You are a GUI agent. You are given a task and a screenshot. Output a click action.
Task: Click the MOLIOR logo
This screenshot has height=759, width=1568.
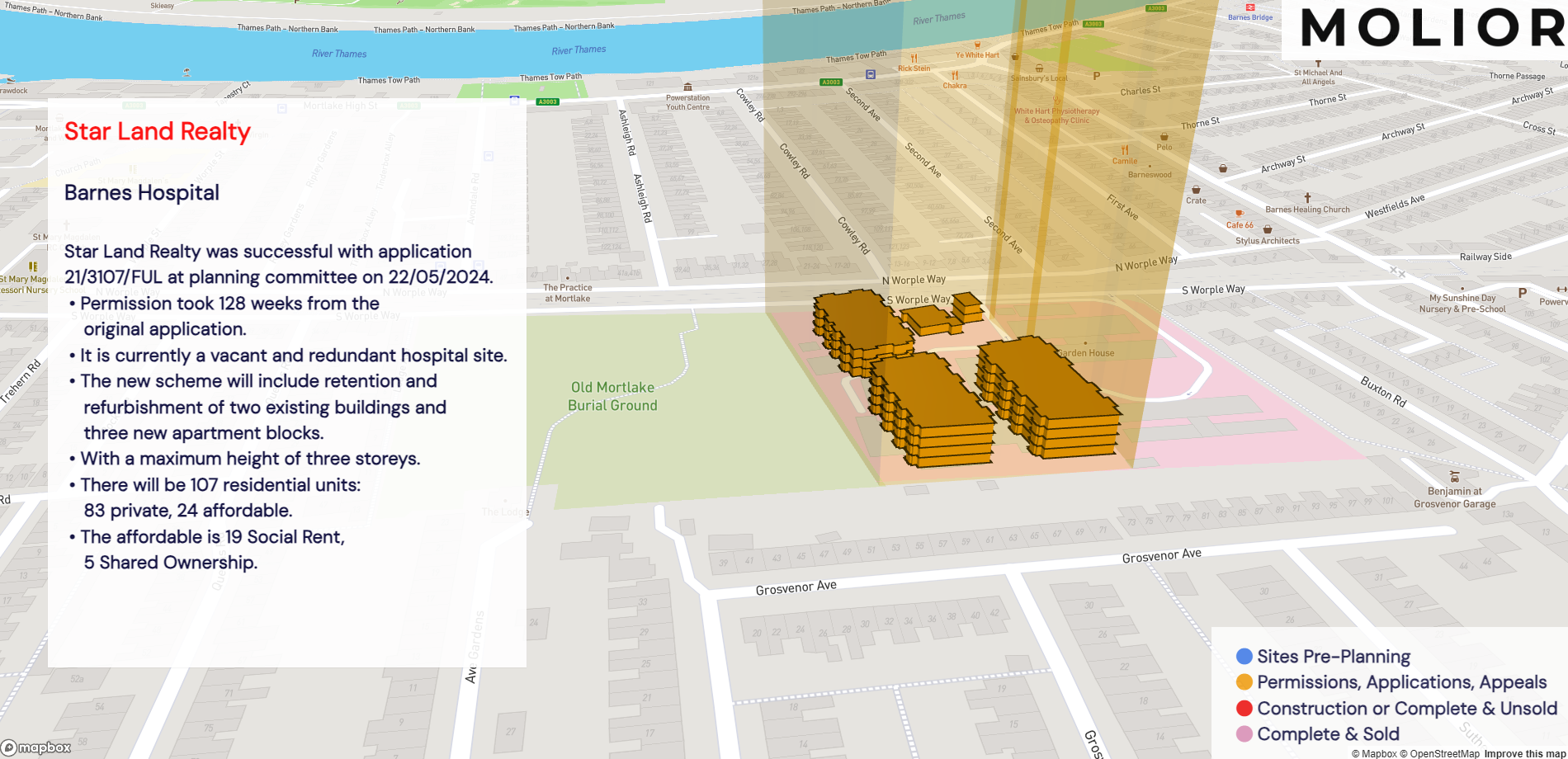(1432, 27)
